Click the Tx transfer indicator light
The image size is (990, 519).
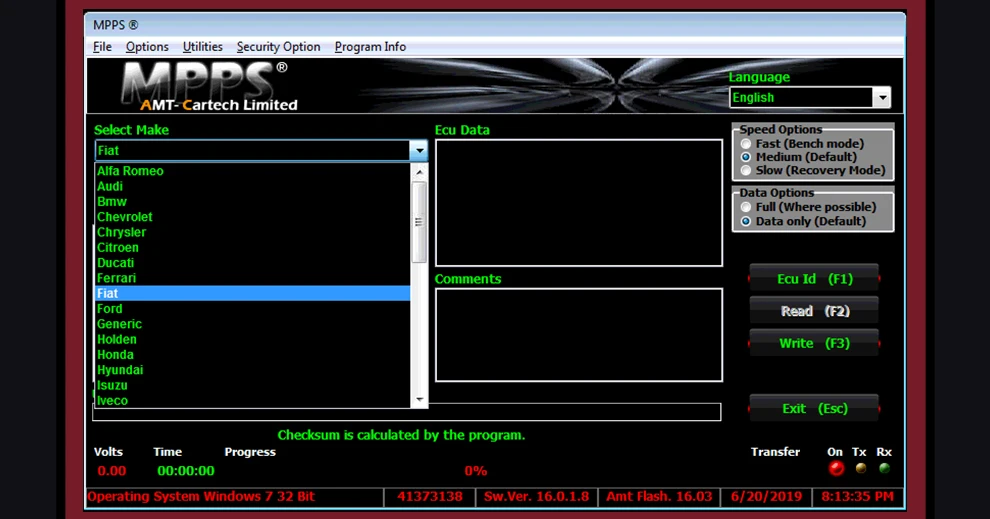coord(861,468)
